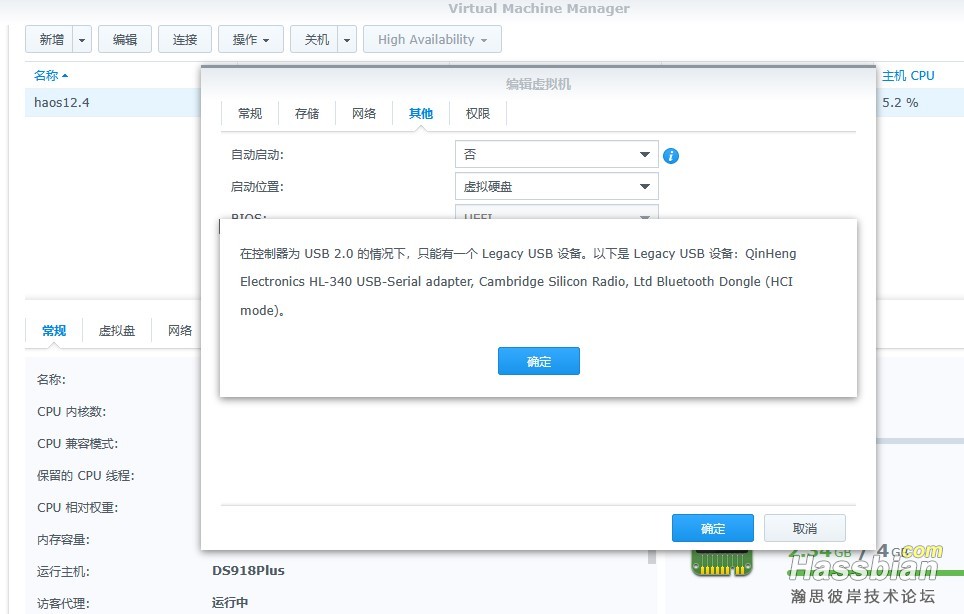Click the 访客代理 label

coord(63,604)
